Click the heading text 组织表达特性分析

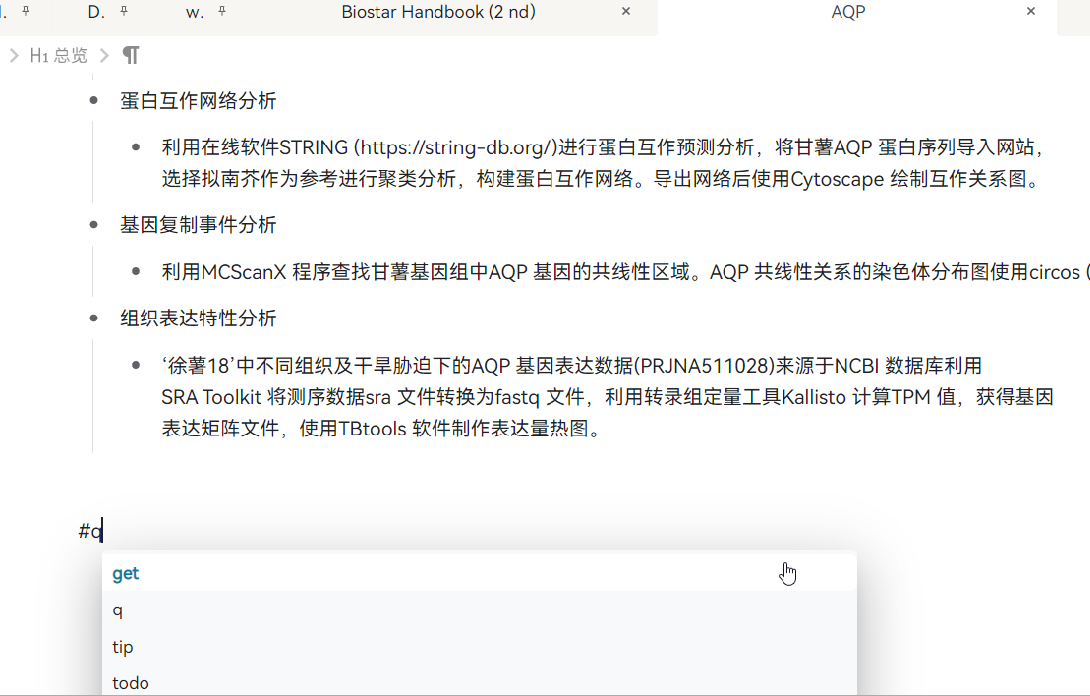click(x=198, y=318)
